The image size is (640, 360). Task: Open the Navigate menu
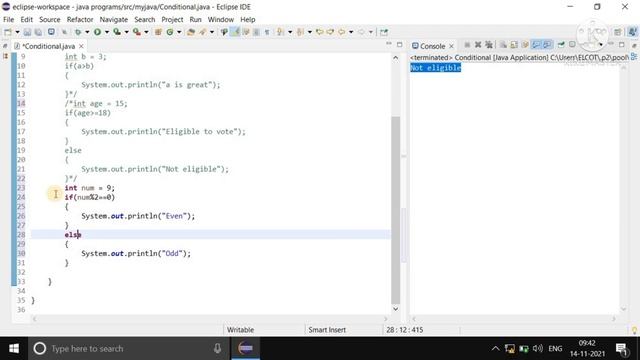113,19
